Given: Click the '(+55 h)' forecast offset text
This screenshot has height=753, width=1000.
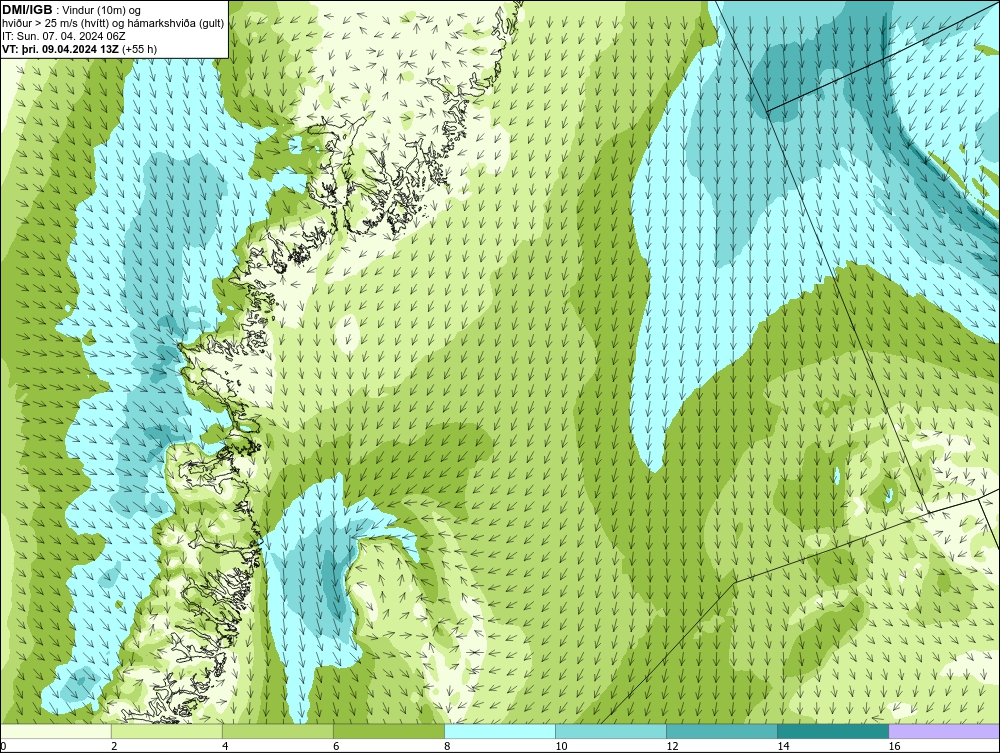Looking at the screenshot, I should coord(140,49).
